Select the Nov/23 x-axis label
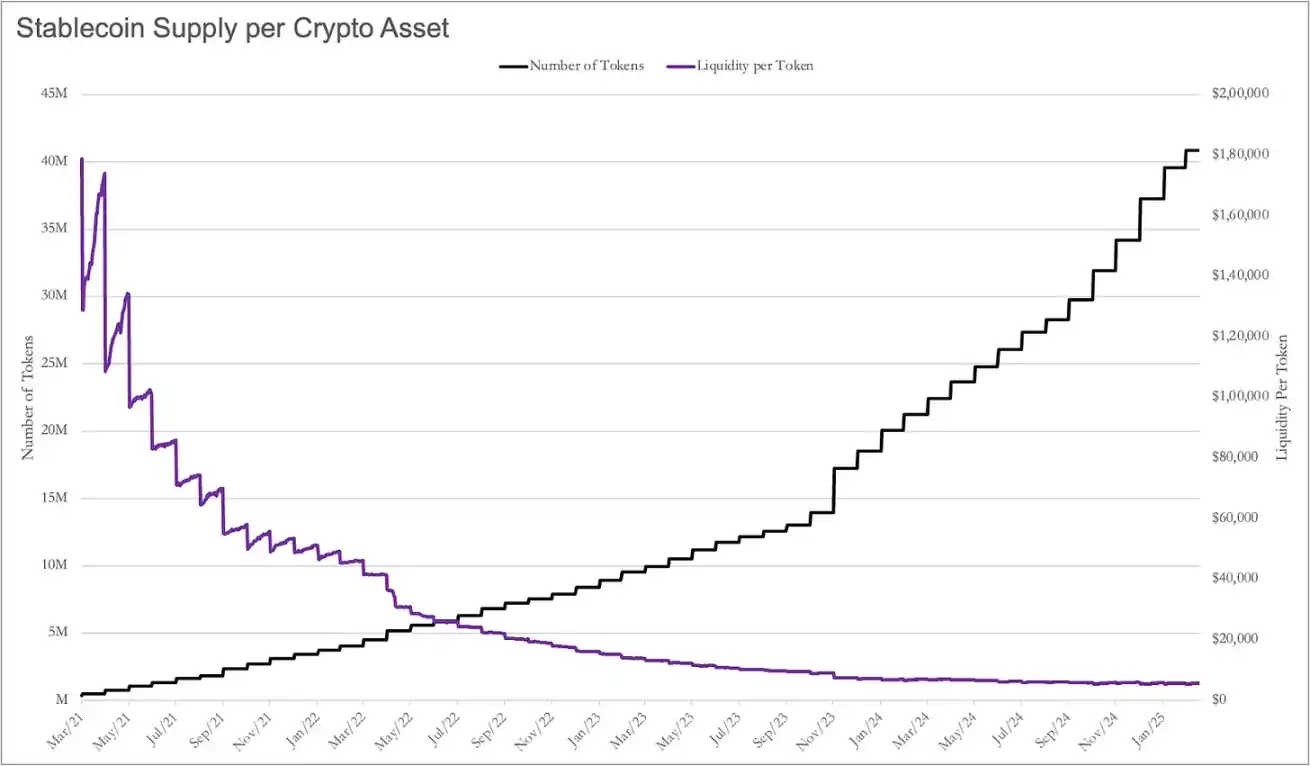This screenshot has height=766, width=1310. pyautogui.click(x=815, y=726)
